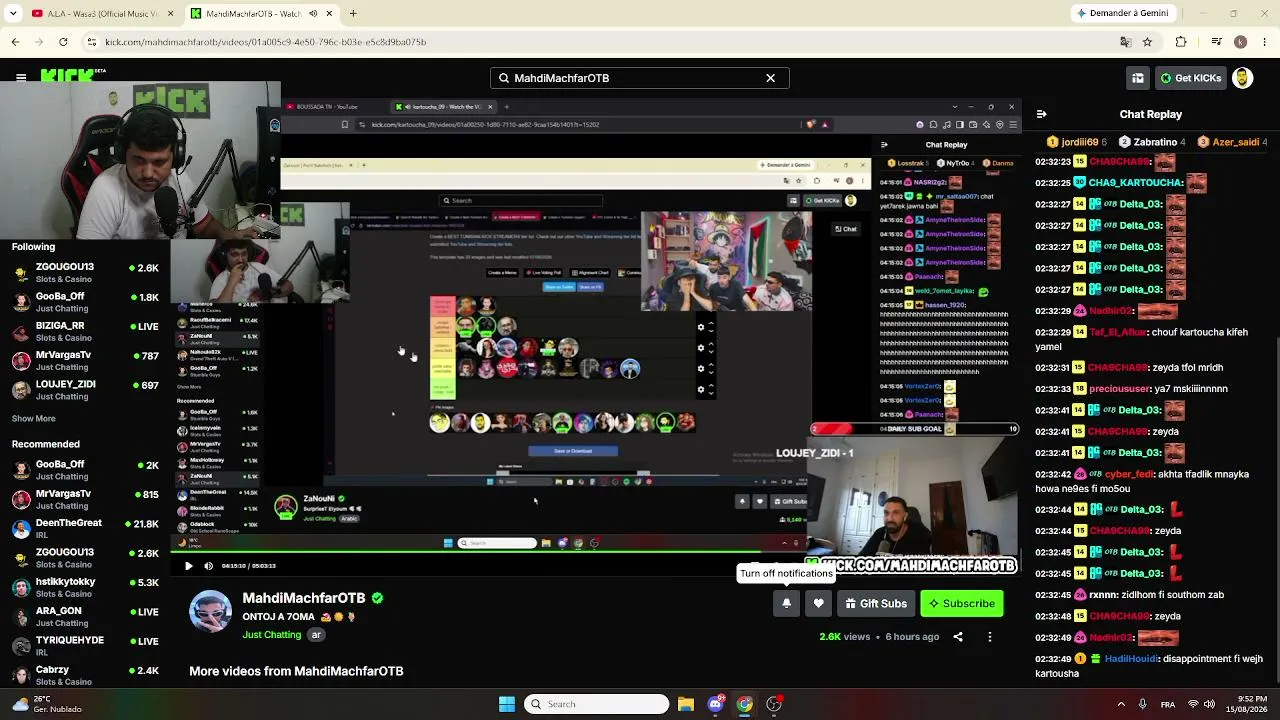The width and height of the screenshot is (1280, 720).
Task: Click the Windows taskbar Search box
Action: pos(596,704)
